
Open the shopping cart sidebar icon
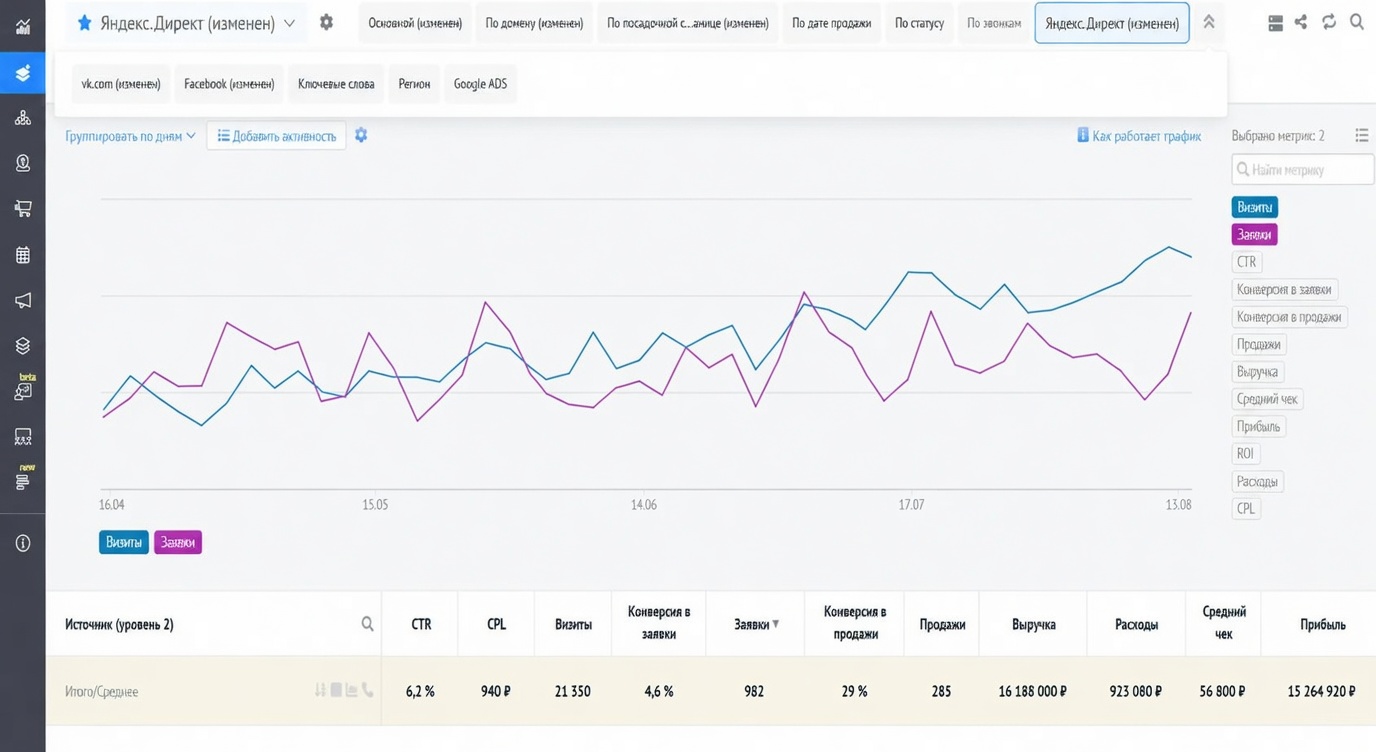click(22, 209)
